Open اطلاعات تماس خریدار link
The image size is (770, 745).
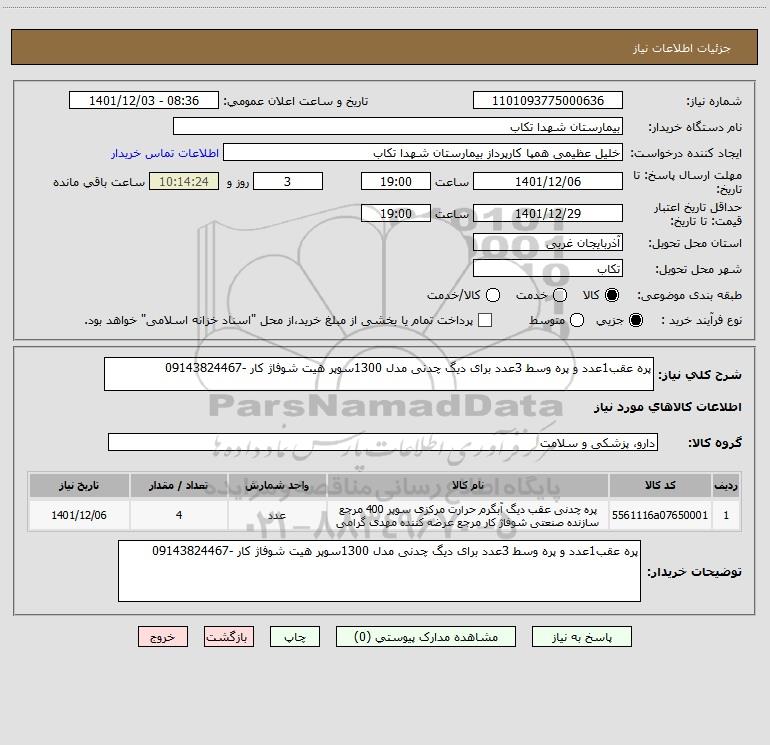point(165,153)
